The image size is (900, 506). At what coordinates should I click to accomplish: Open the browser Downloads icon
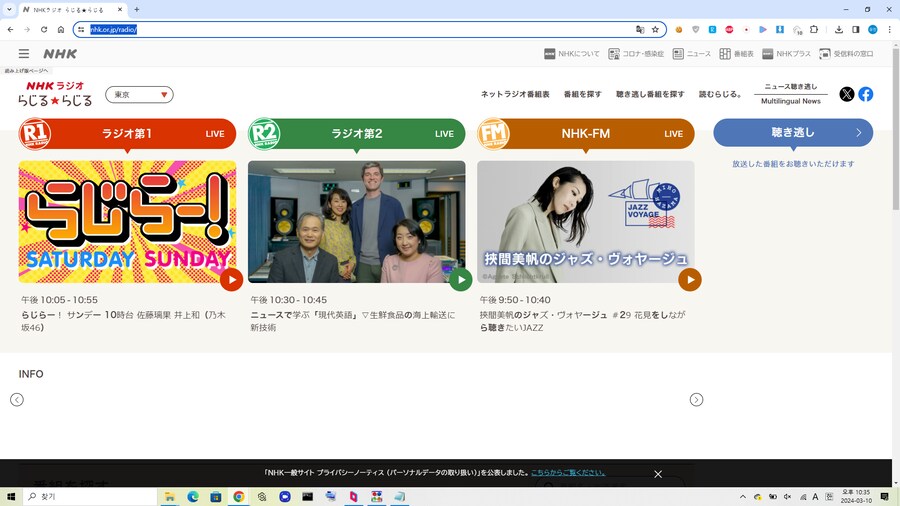[839, 29]
